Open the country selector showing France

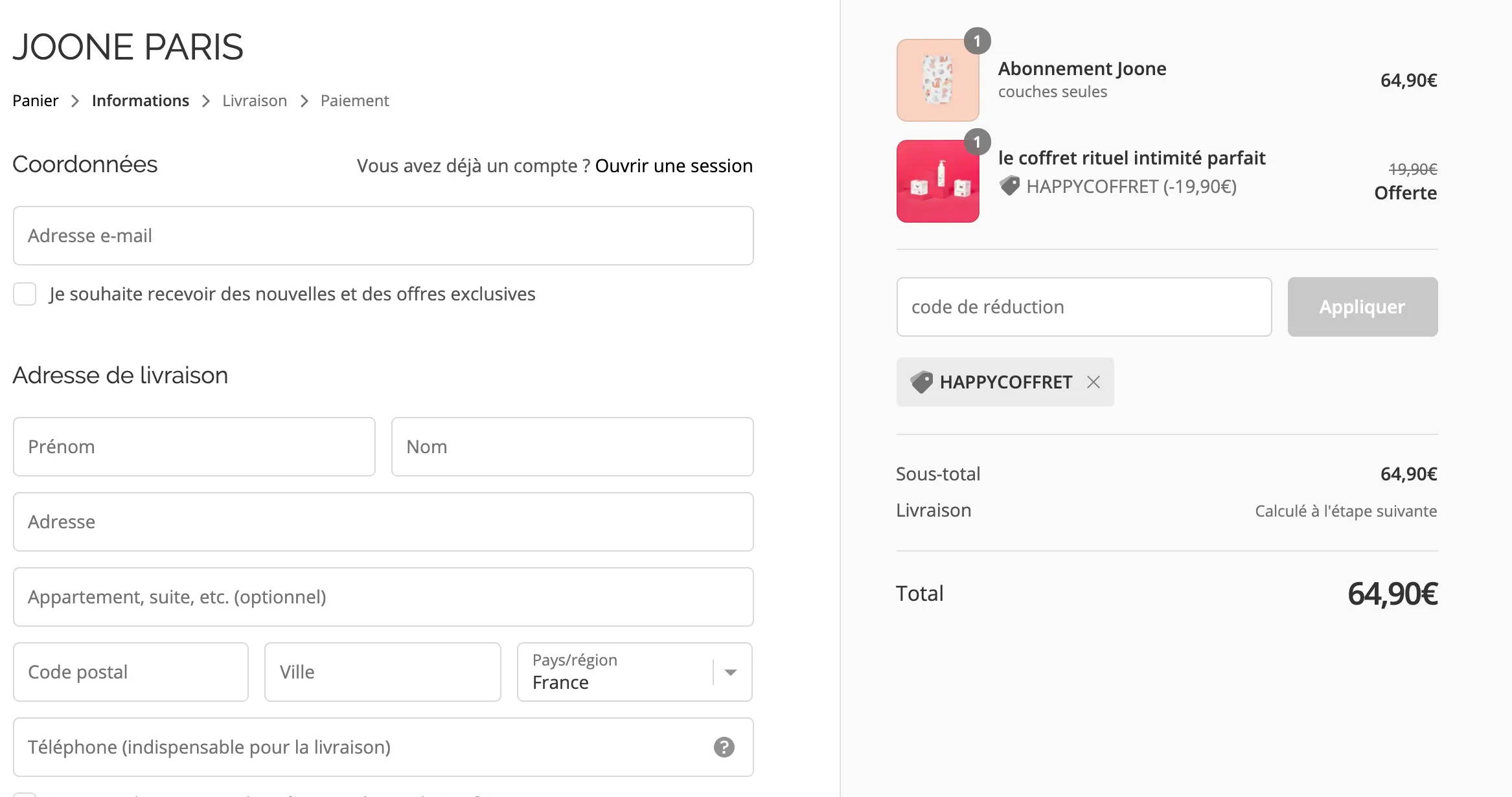[635, 672]
